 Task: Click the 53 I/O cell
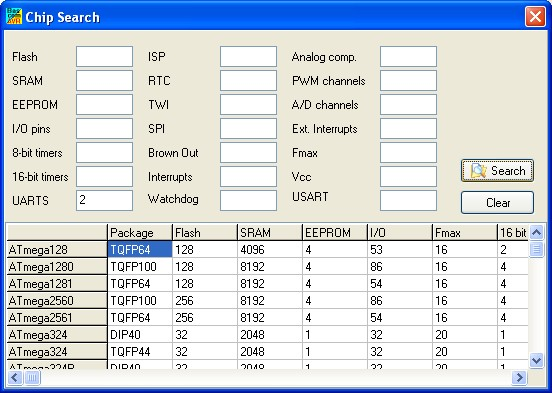pyautogui.click(x=400, y=250)
